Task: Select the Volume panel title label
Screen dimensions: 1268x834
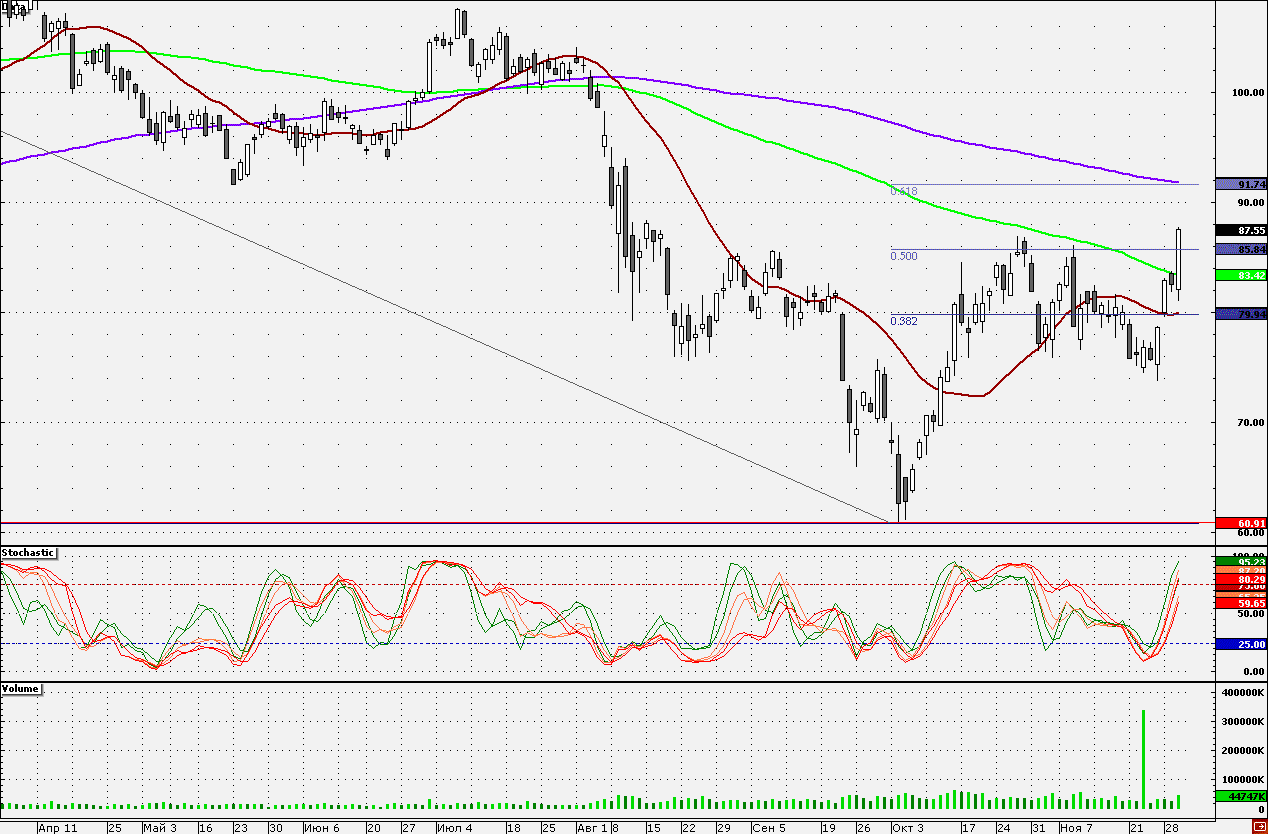Action: click(21, 689)
